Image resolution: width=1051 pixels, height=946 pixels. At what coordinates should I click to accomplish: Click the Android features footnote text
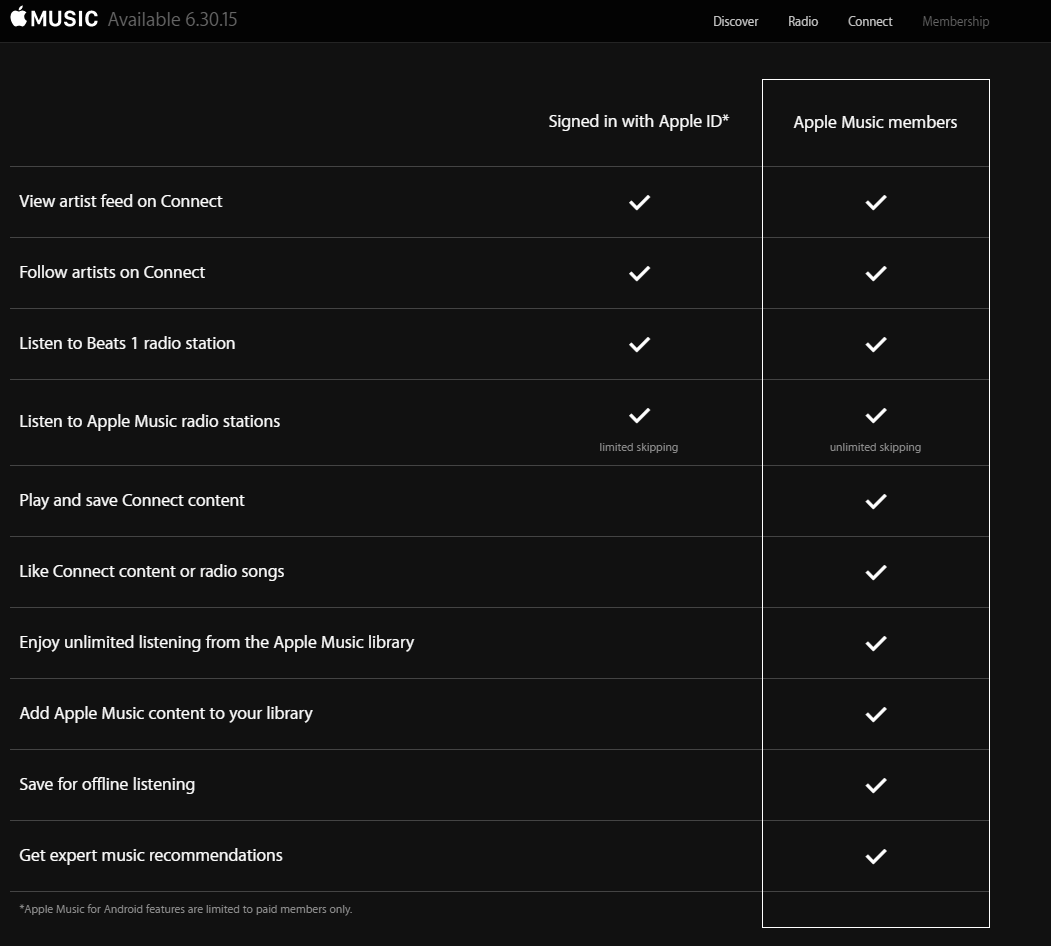tap(186, 909)
